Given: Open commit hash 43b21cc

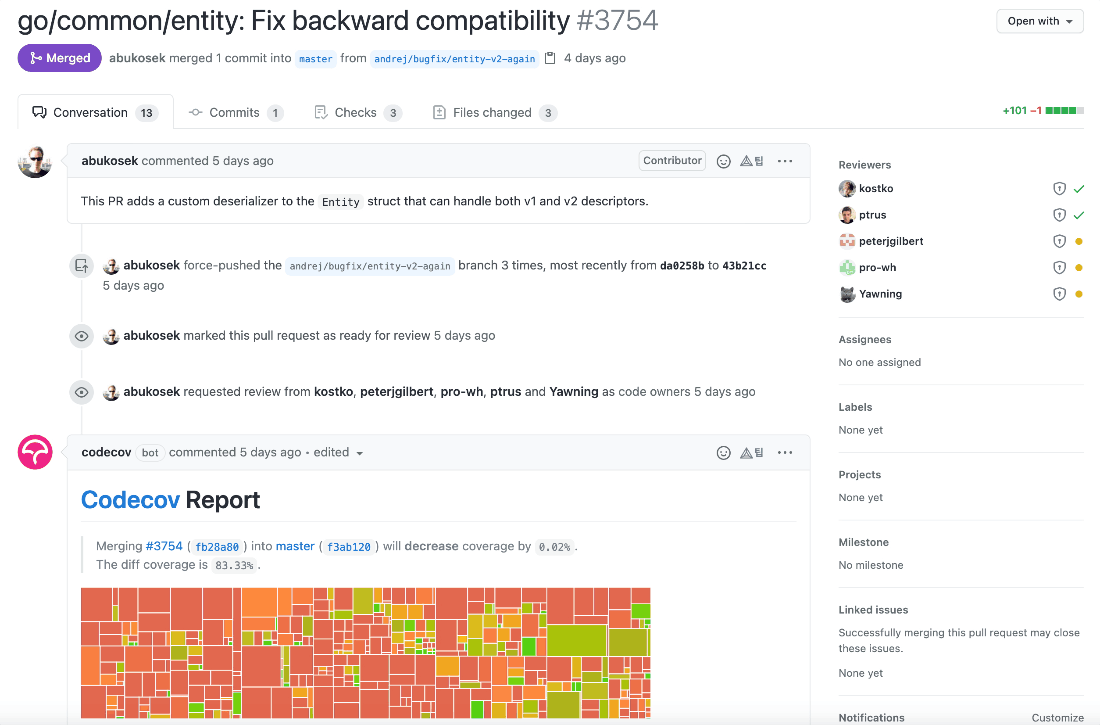Looking at the screenshot, I should pyautogui.click(x=744, y=266).
